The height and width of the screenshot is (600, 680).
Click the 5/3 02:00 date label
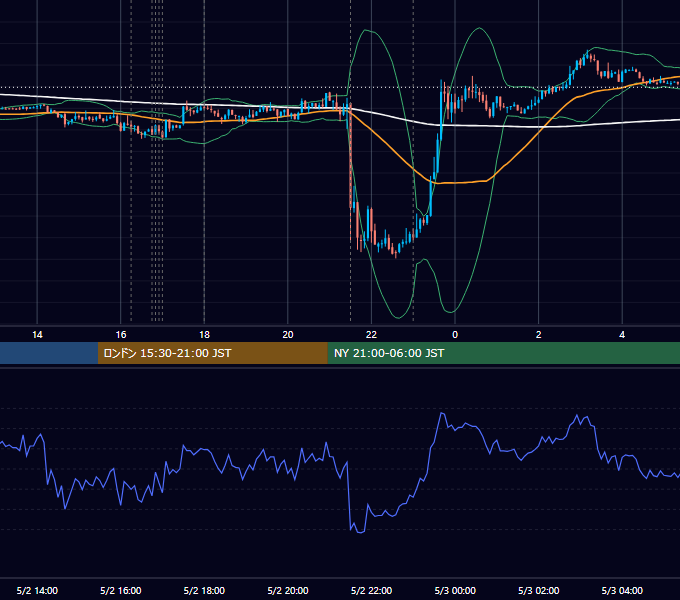tap(539, 590)
